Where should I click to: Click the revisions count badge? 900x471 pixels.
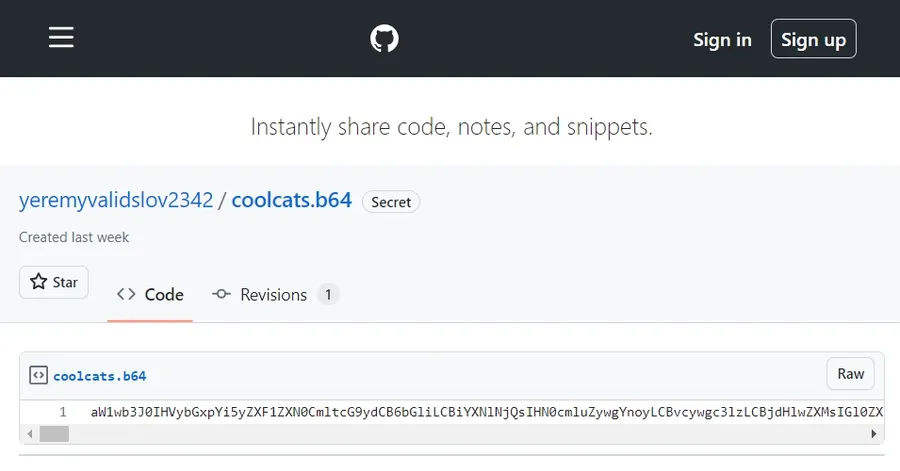(328, 295)
